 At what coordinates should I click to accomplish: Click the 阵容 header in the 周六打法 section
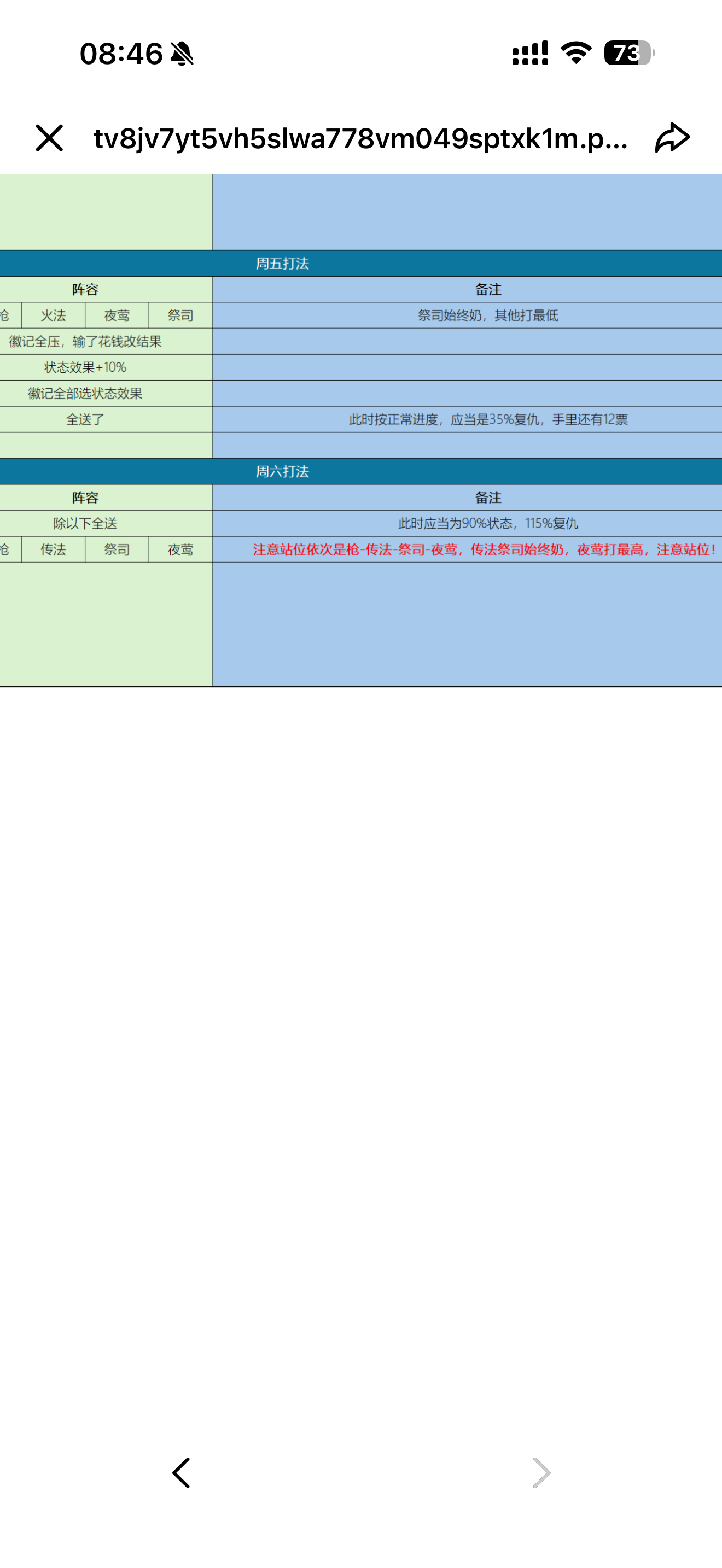[x=85, y=498]
